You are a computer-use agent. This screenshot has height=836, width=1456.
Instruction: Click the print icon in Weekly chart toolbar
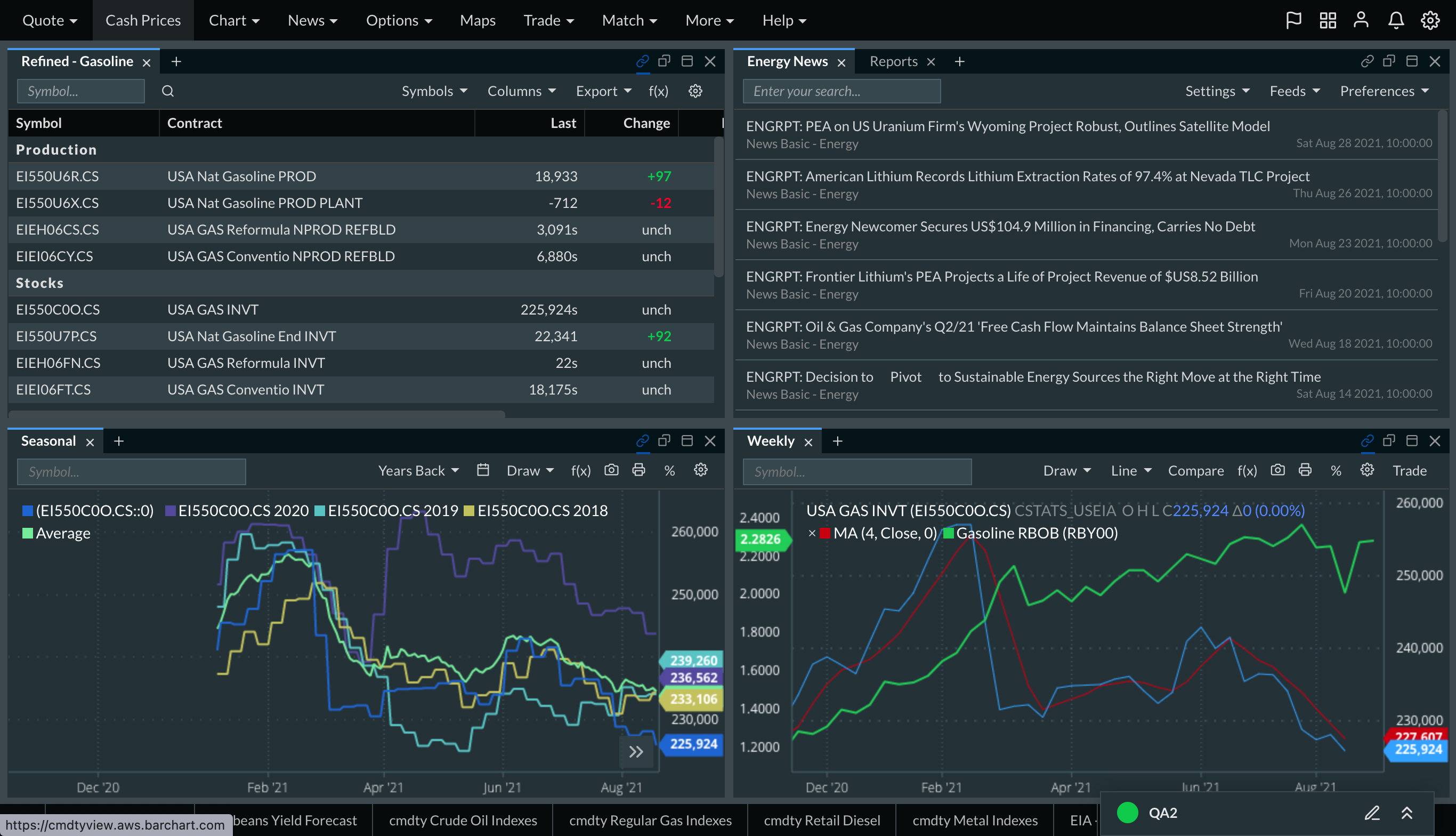click(1304, 470)
